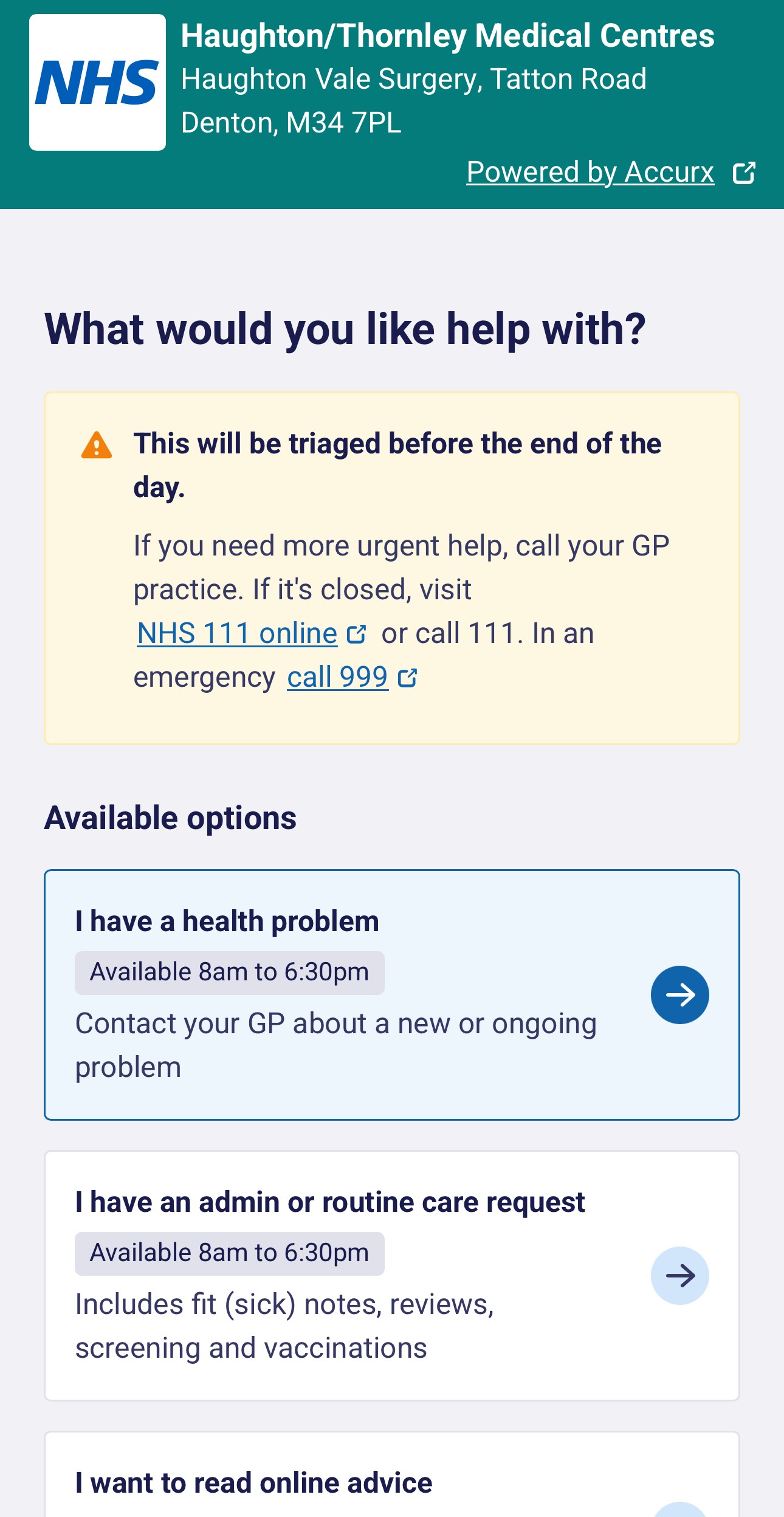Screen dimensions: 784x1517
Task: Choose 'I have an admin or routine care request'
Action: coord(391,1275)
